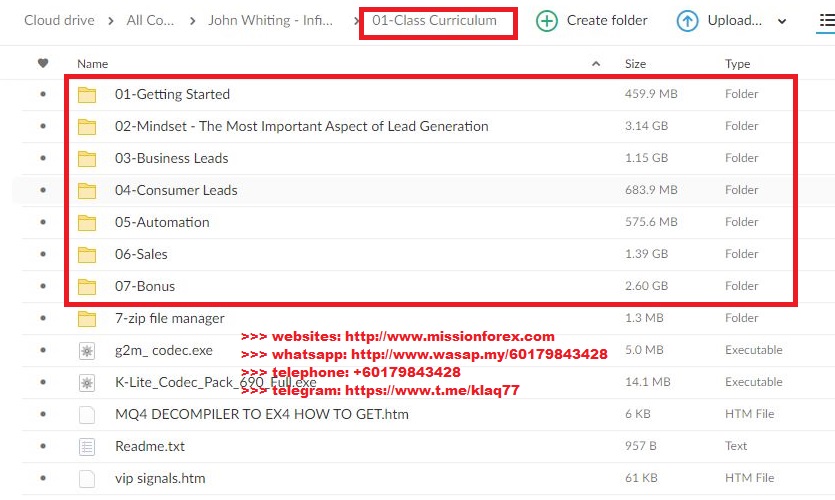
Task: Click file icon of vip signals.htm
Action: tap(87, 479)
